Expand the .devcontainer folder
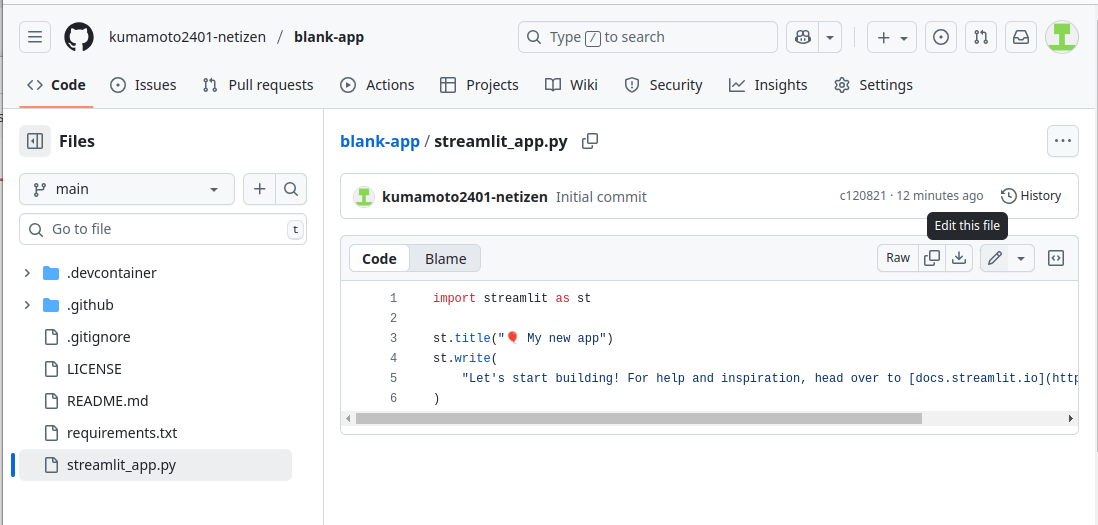Image resolution: width=1098 pixels, height=525 pixels. (x=28, y=273)
